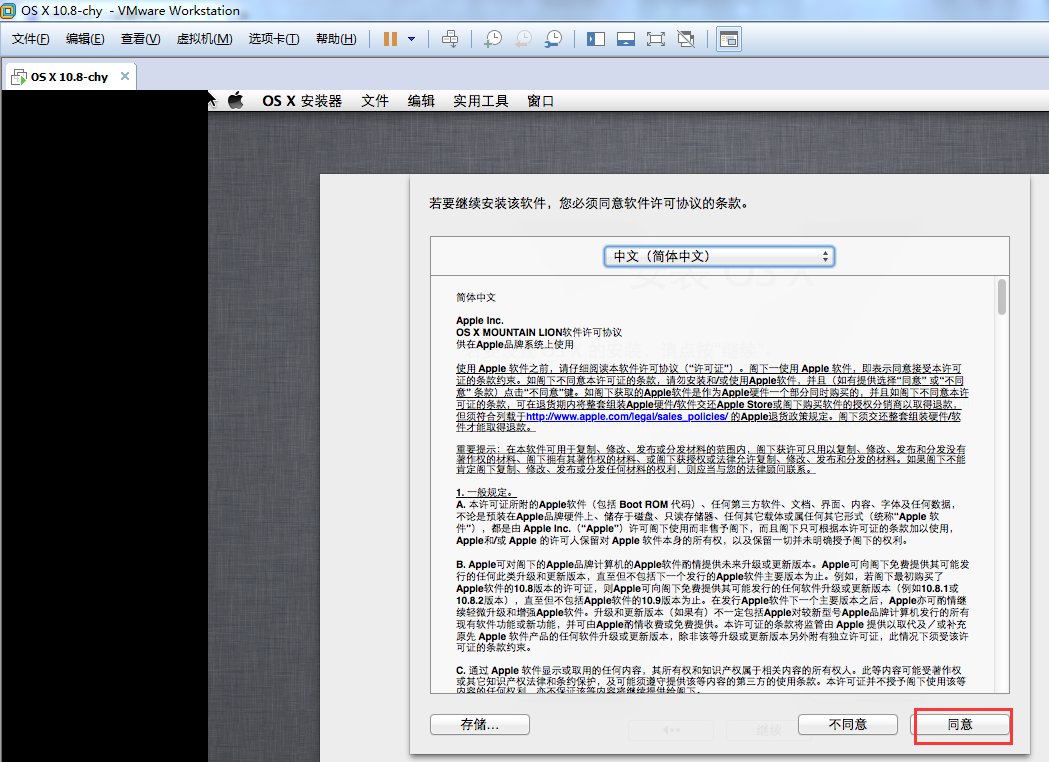Click the 同意 (Agree) button
The height and width of the screenshot is (762, 1049).
[x=960, y=724]
